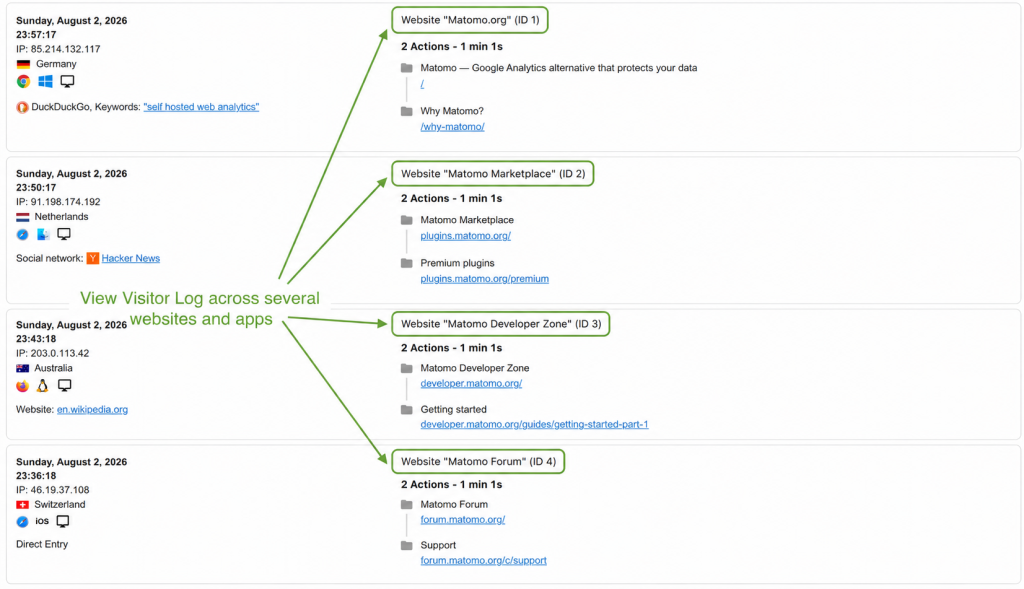Open the "self hosted web analytics" keyword link

201,107
